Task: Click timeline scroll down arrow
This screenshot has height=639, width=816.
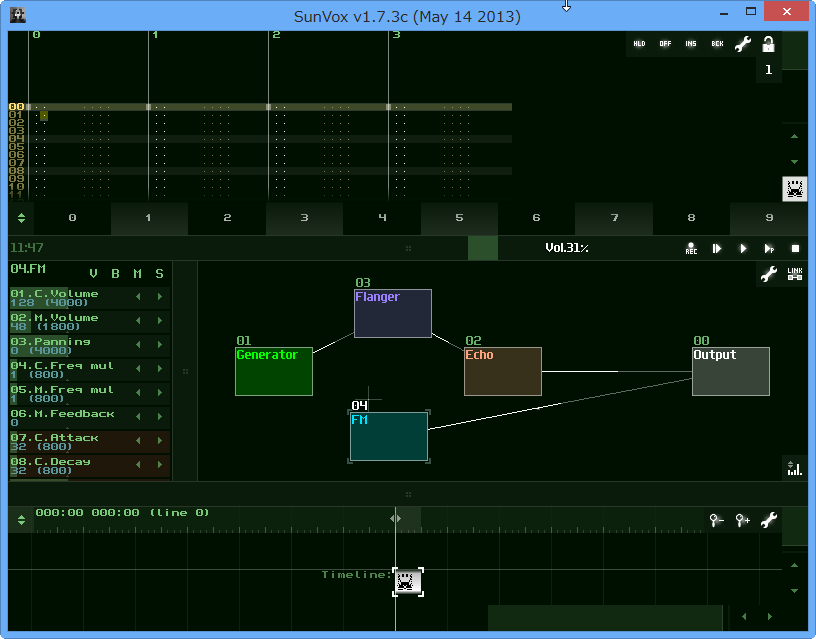Action: pyautogui.click(x=794, y=591)
